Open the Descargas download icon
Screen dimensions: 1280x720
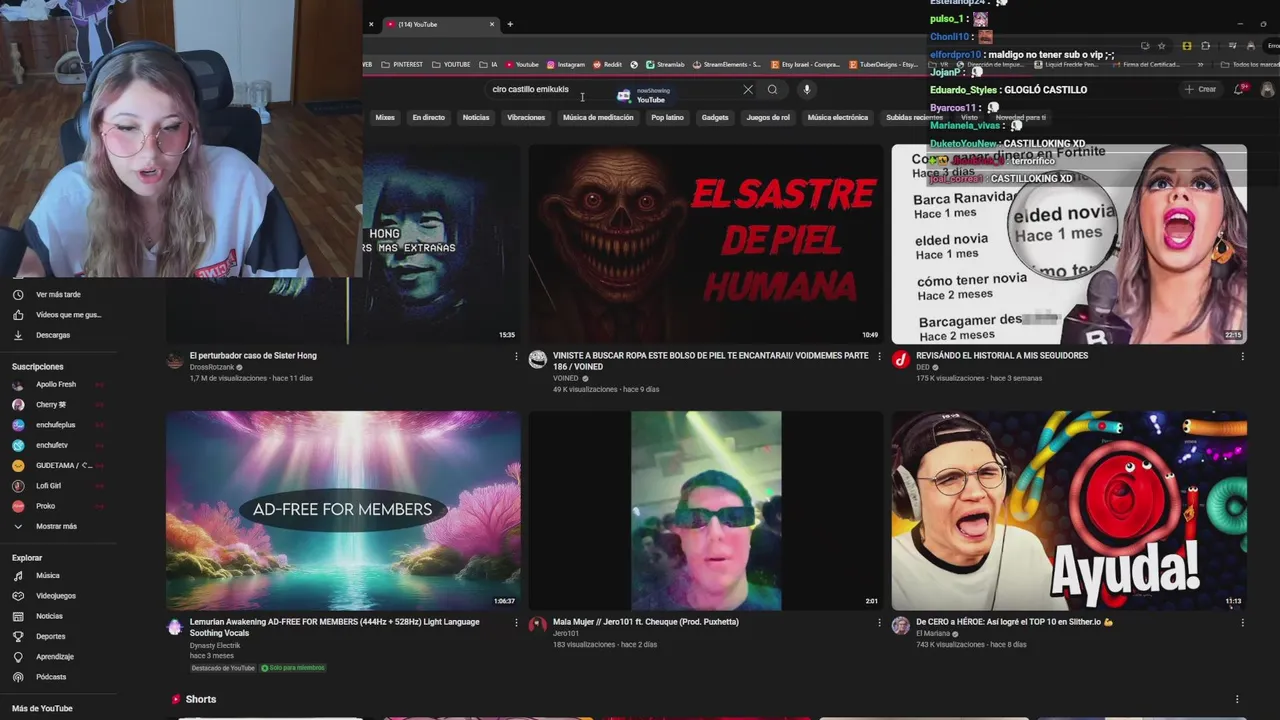click(18, 335)
